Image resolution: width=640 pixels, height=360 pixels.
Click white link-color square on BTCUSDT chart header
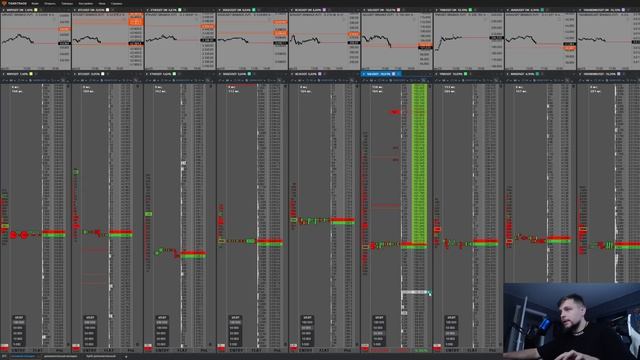coord(107,10)
